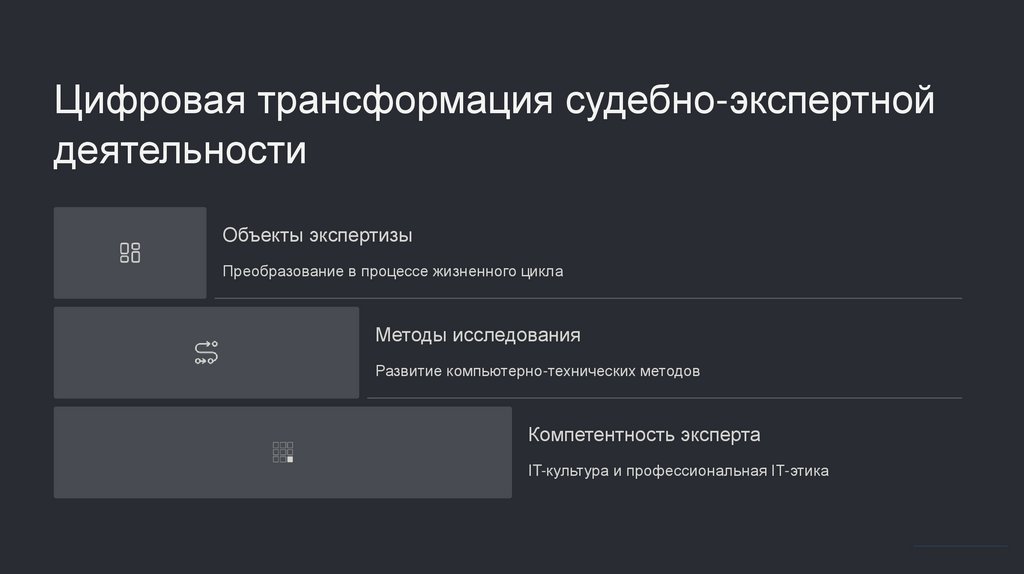Click the divider line under Методы исследования

click(664, 398)
